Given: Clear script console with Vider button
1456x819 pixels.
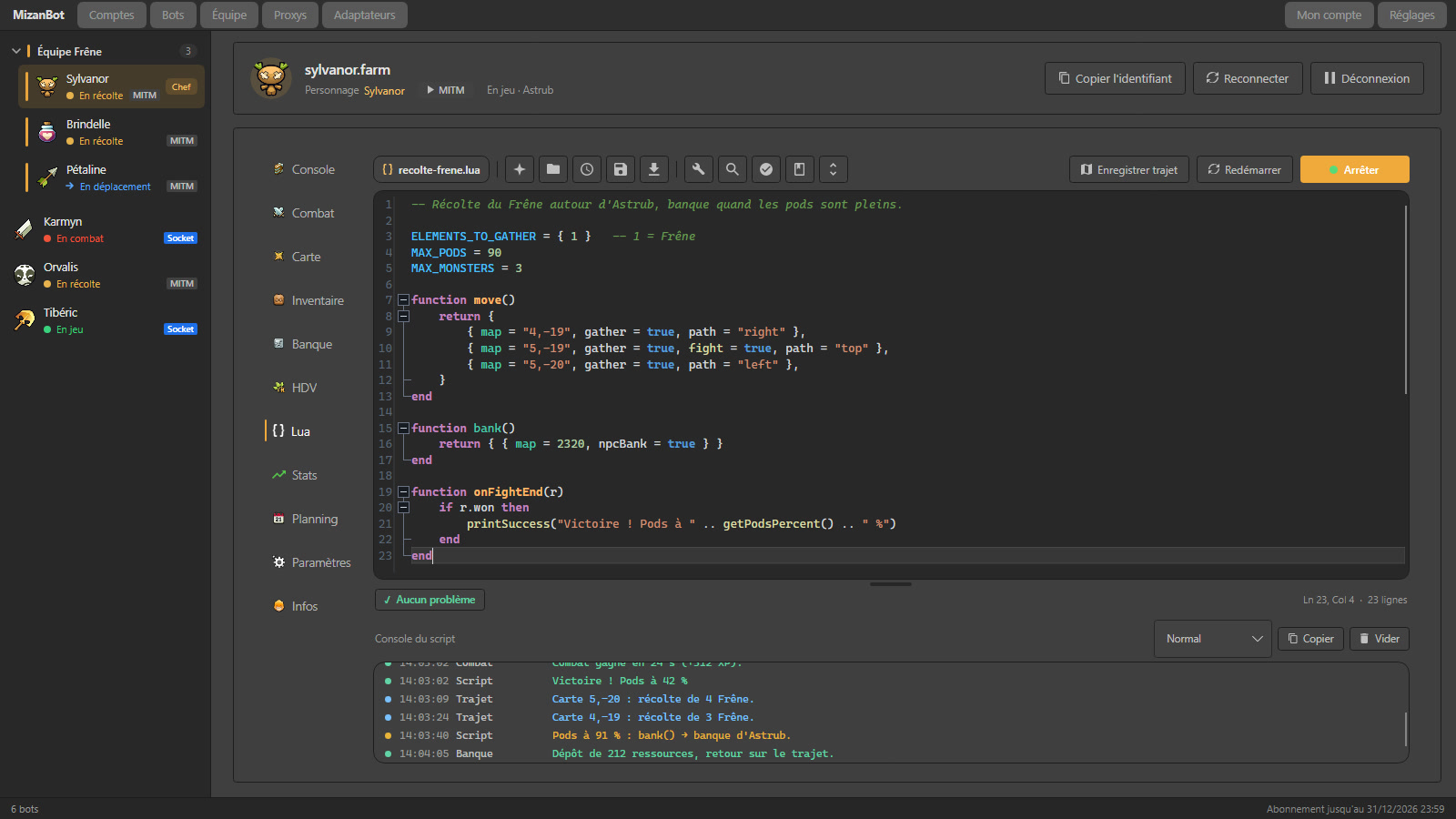Looking at the screenshot, I should point(1380,639).
